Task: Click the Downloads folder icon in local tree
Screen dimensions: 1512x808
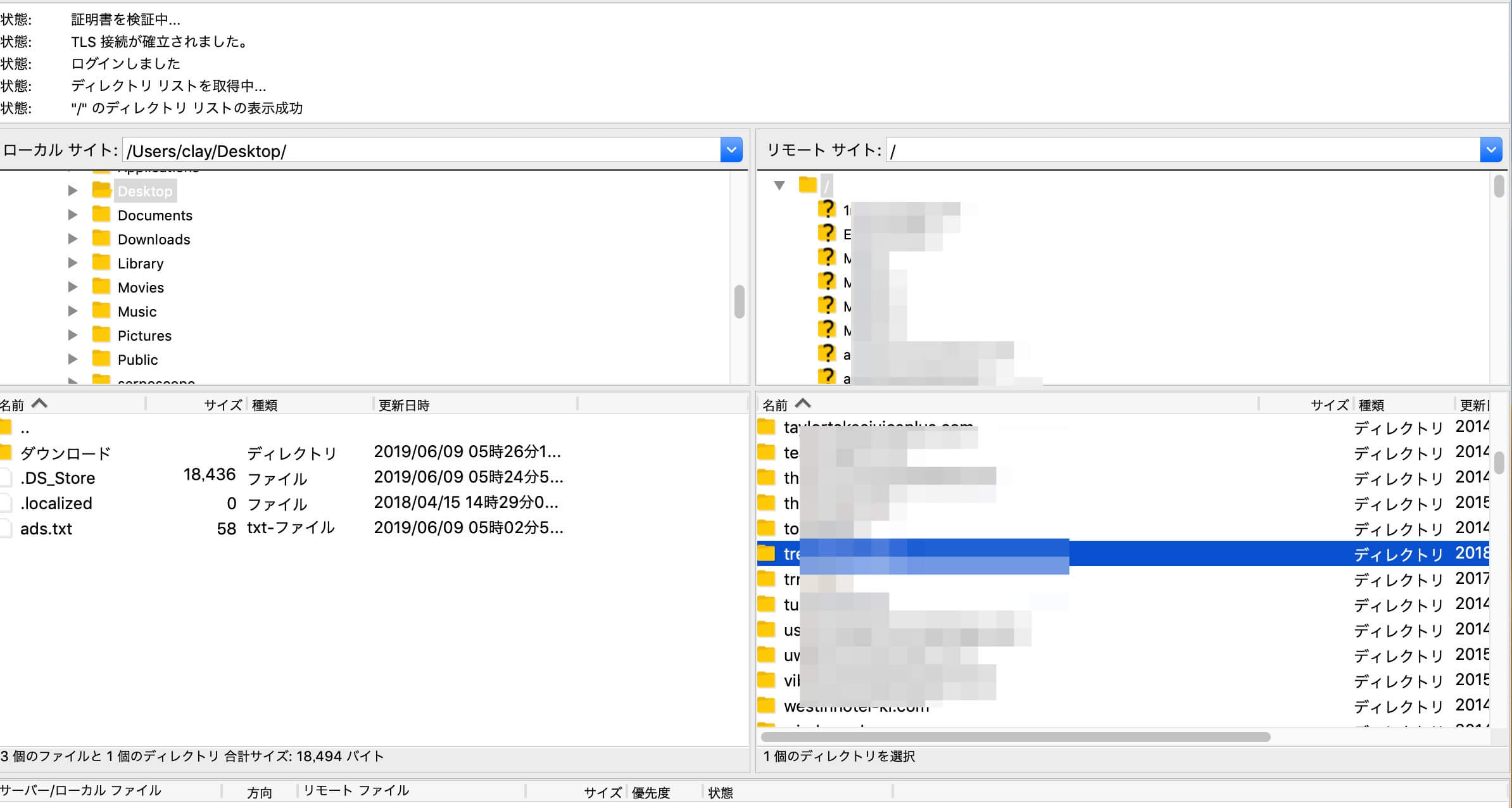Action: 101,239
